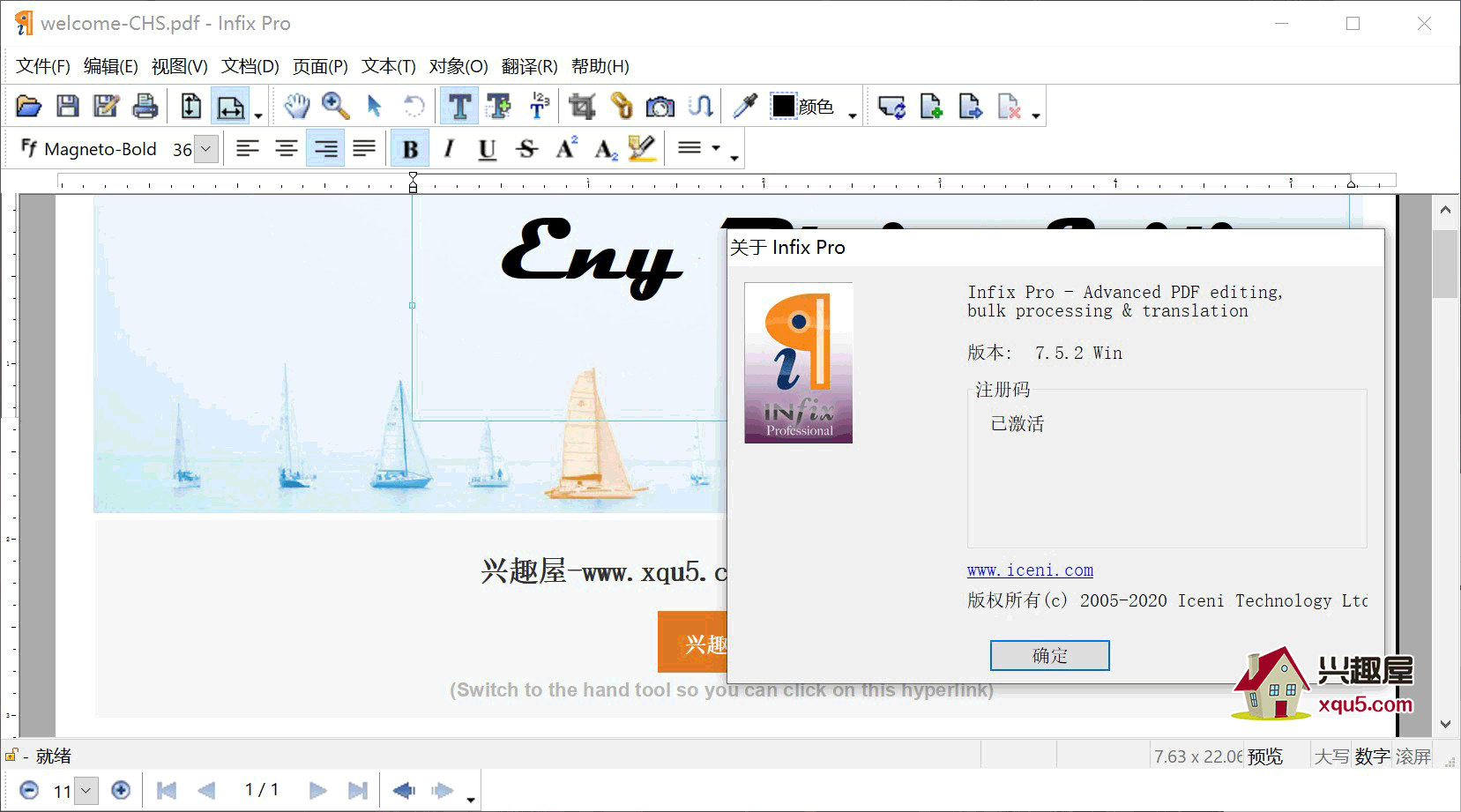Click the Save As icon with pencil
1461x812 pixels.
[x=106, y=107]
